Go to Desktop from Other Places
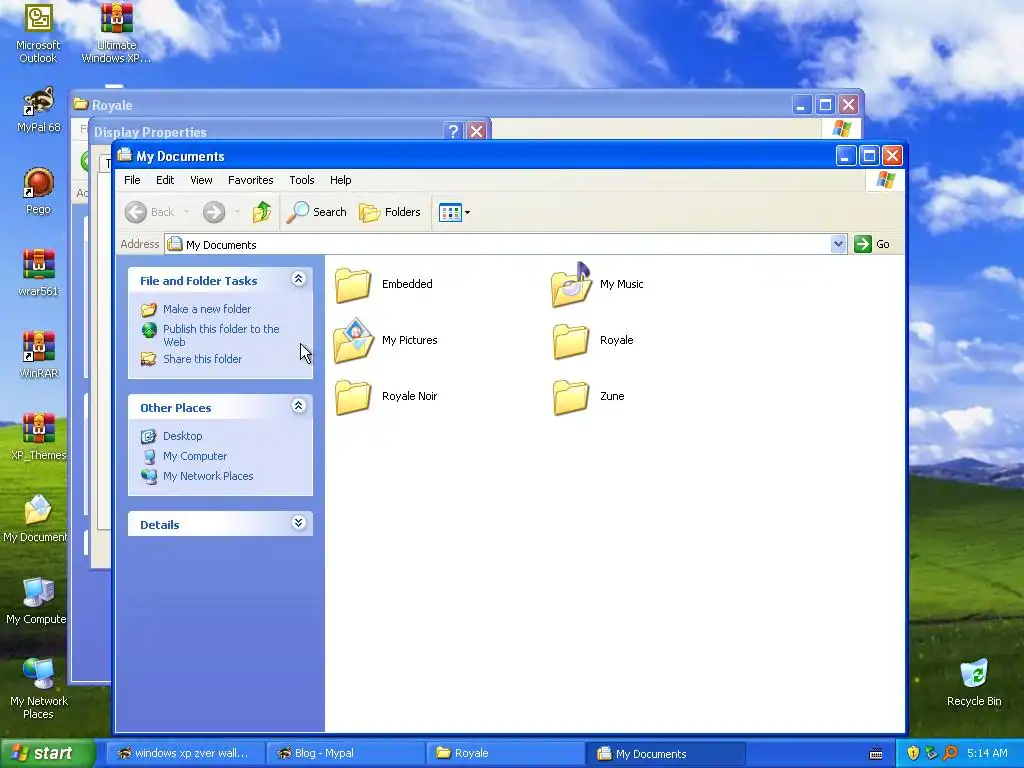The width and height of the screenshot is (1024, 768). (182, 436)
